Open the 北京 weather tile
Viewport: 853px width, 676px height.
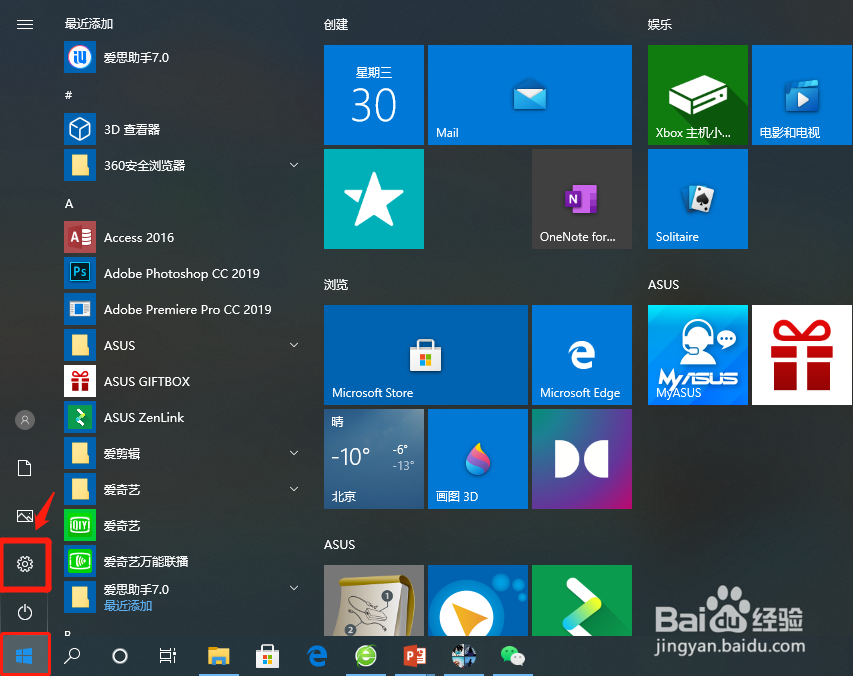point(374,459)
